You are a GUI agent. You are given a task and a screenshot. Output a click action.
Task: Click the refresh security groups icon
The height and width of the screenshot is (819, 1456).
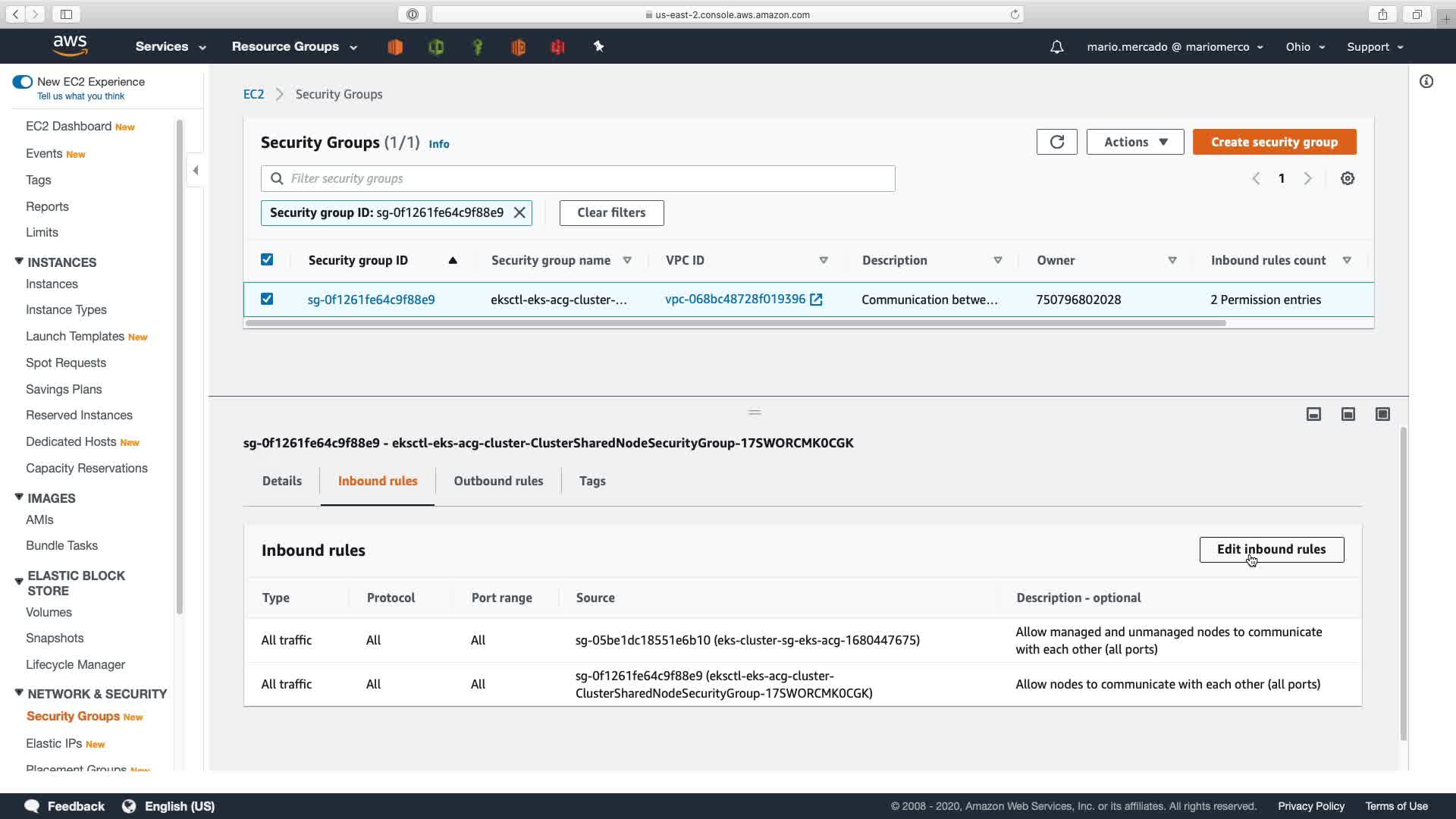(1056, 142)
